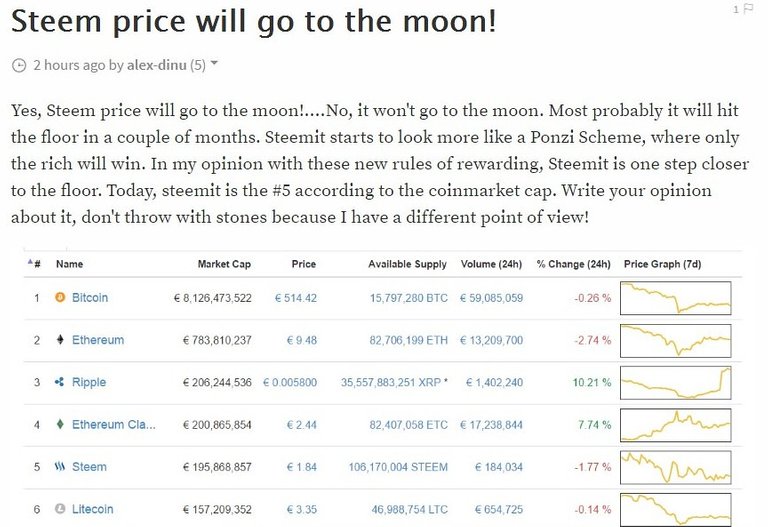768x527 pixels.
Task: Open Steem 7-day price graph thumbnail
Action: pyautogui.click(x=675, y=467)
